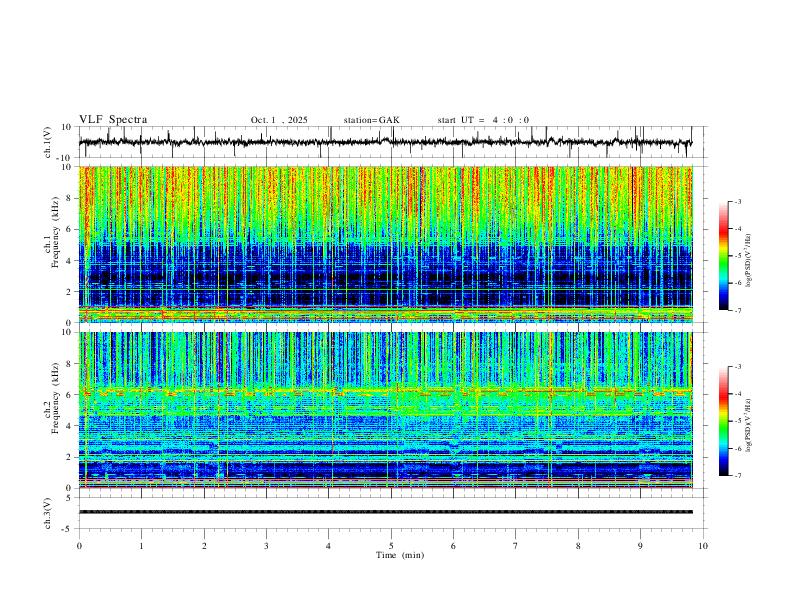Screen dimensions: 792x612
Task: Click the 'ch.1(V)' waveform axis label
Action: 48,142
